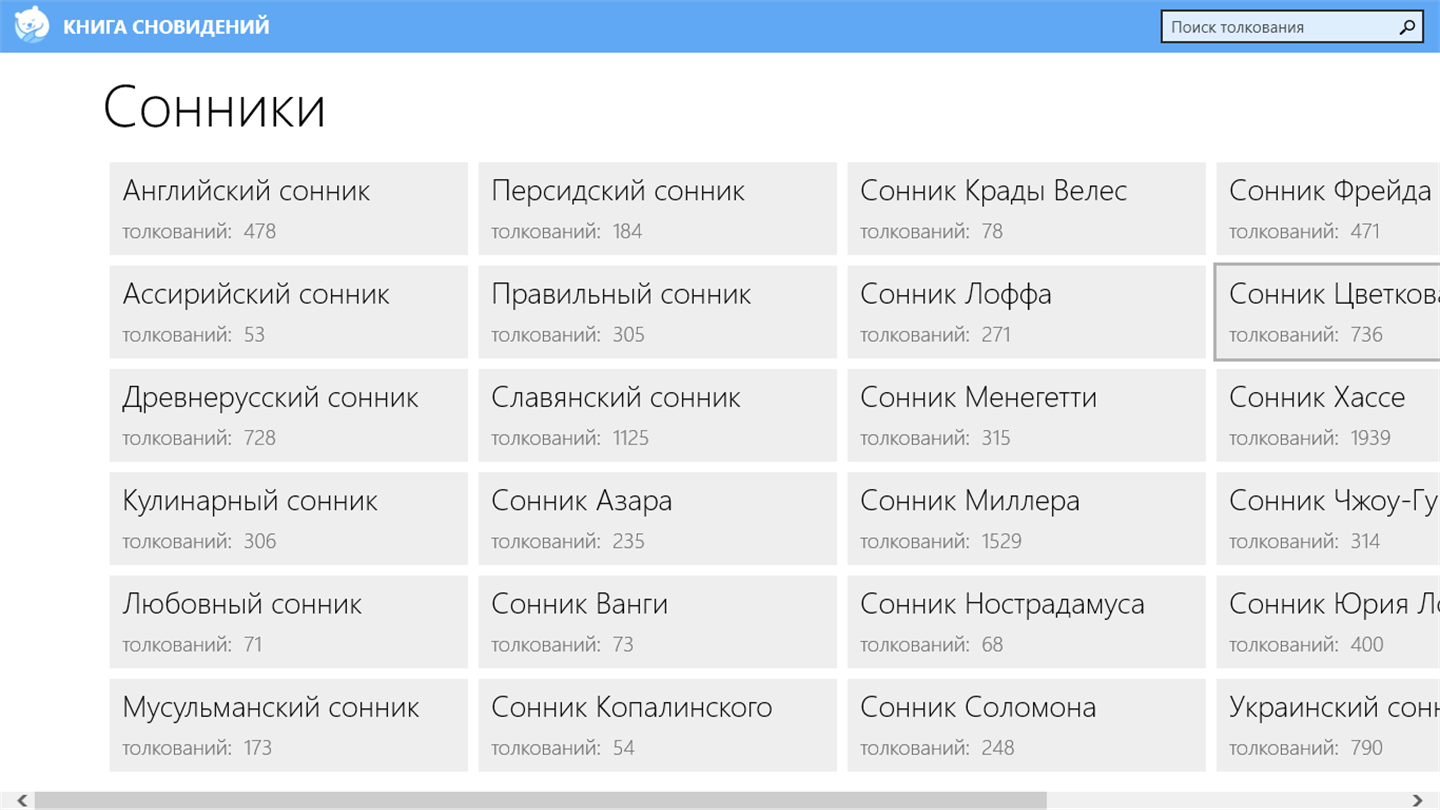Open the Сонник Лоффа tile

click(x=1026, y=312)
